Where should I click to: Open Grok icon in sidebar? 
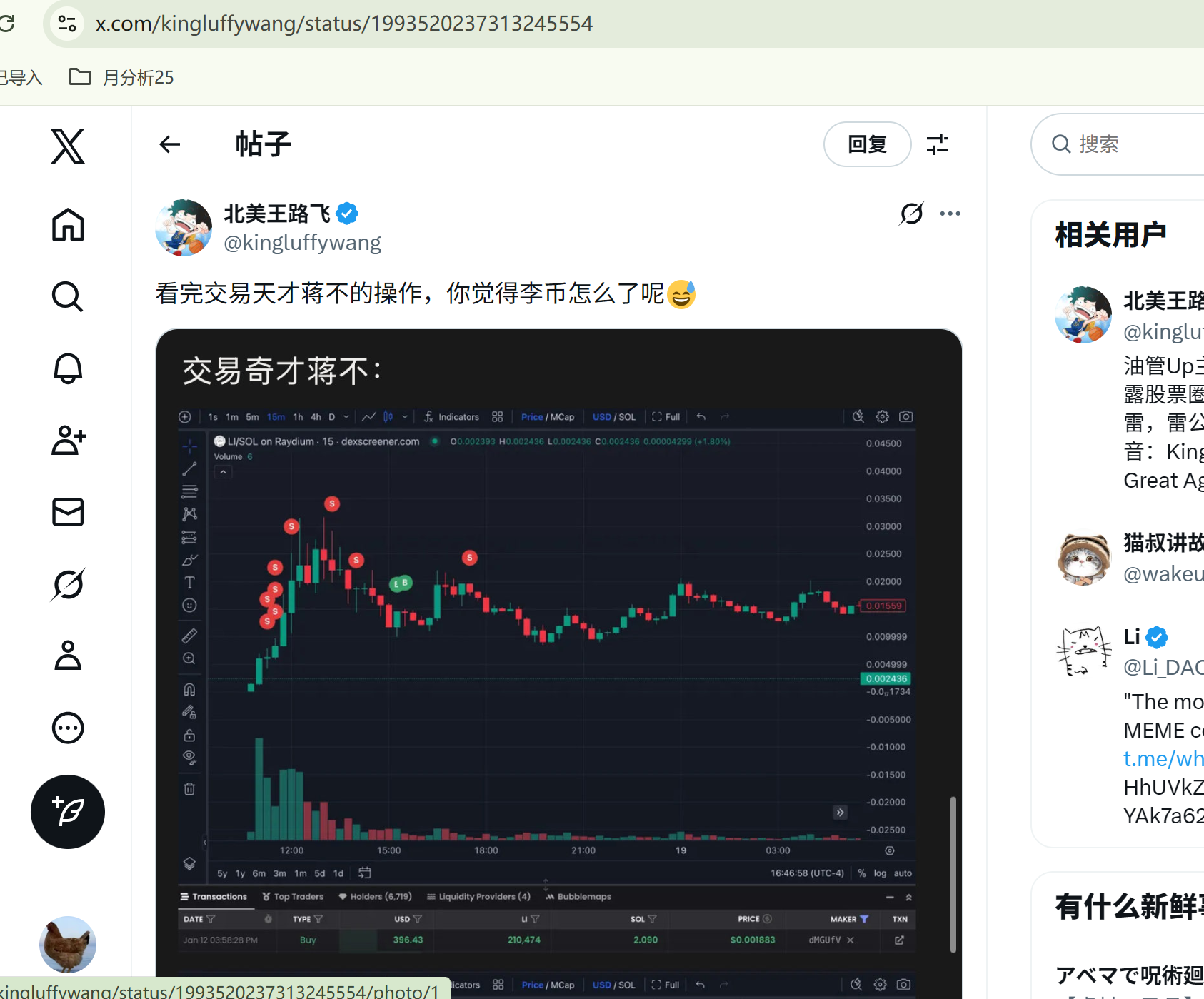click(68, 584)
